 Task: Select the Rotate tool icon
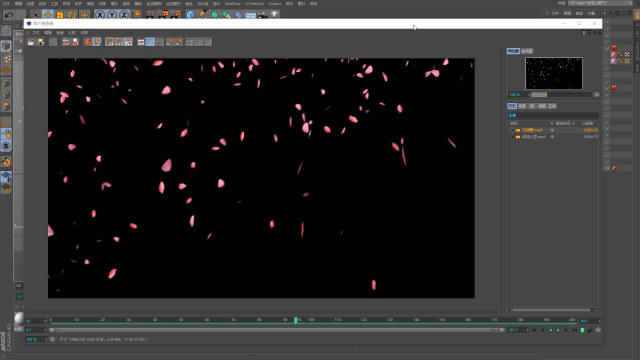[x=72, y=15]
